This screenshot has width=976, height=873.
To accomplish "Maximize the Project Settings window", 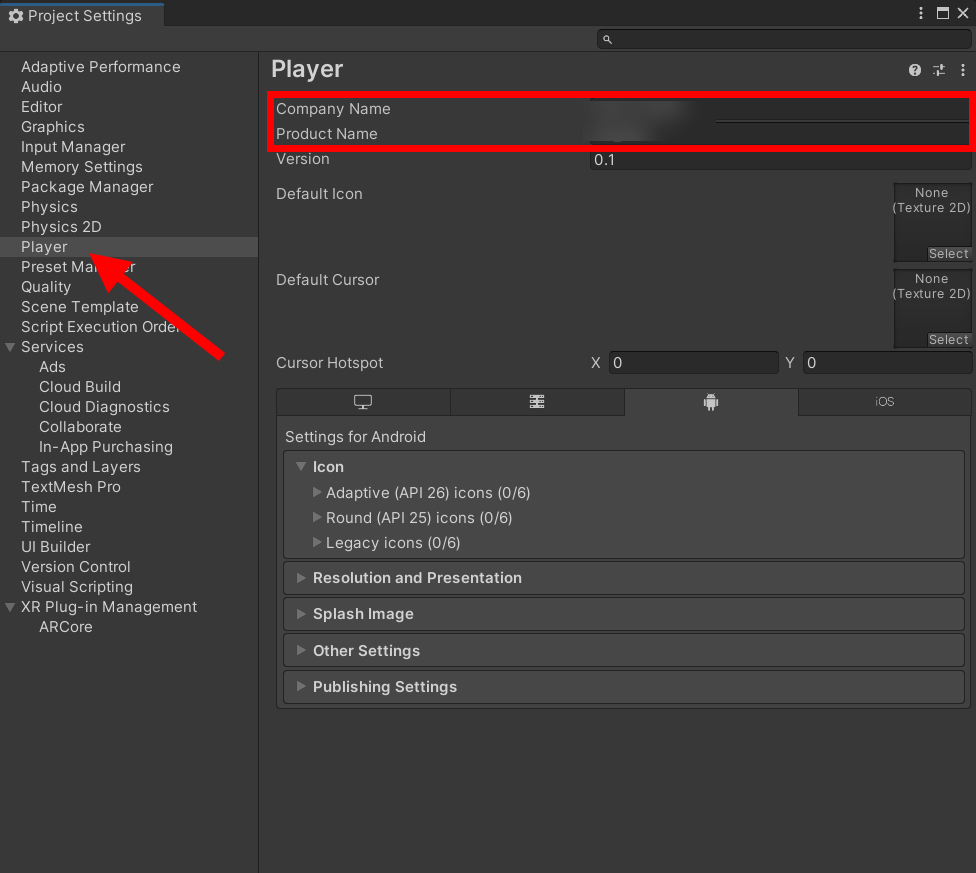I will 942,13.
